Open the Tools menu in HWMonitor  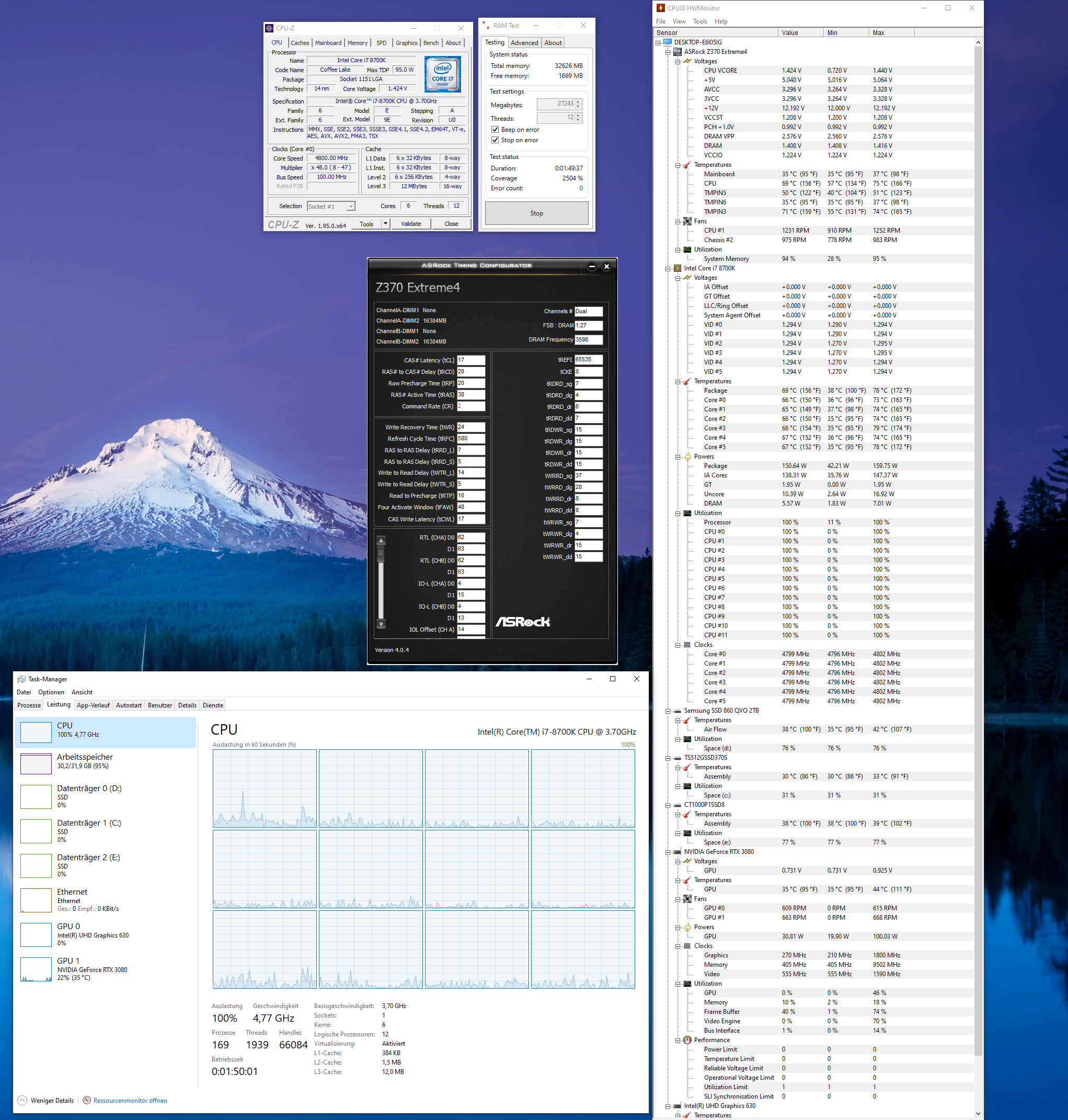(x=699, y=21)
